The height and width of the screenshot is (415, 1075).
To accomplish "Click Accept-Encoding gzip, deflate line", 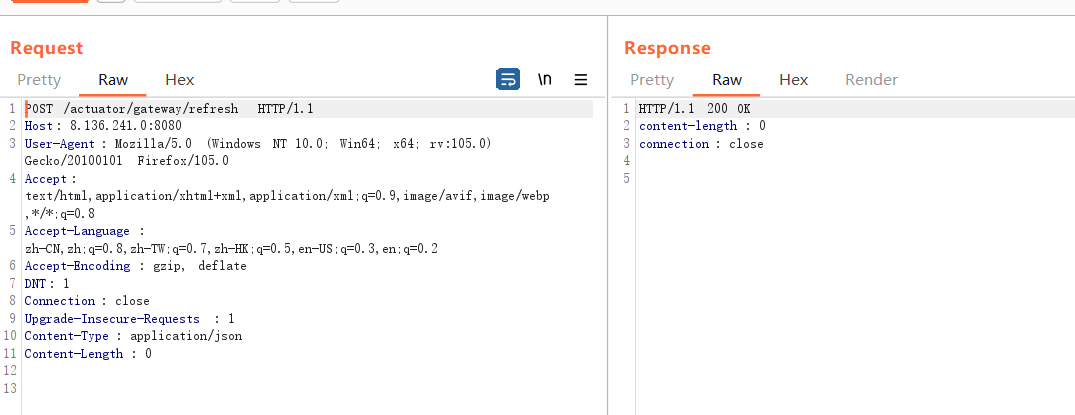I will coord(135,266).
